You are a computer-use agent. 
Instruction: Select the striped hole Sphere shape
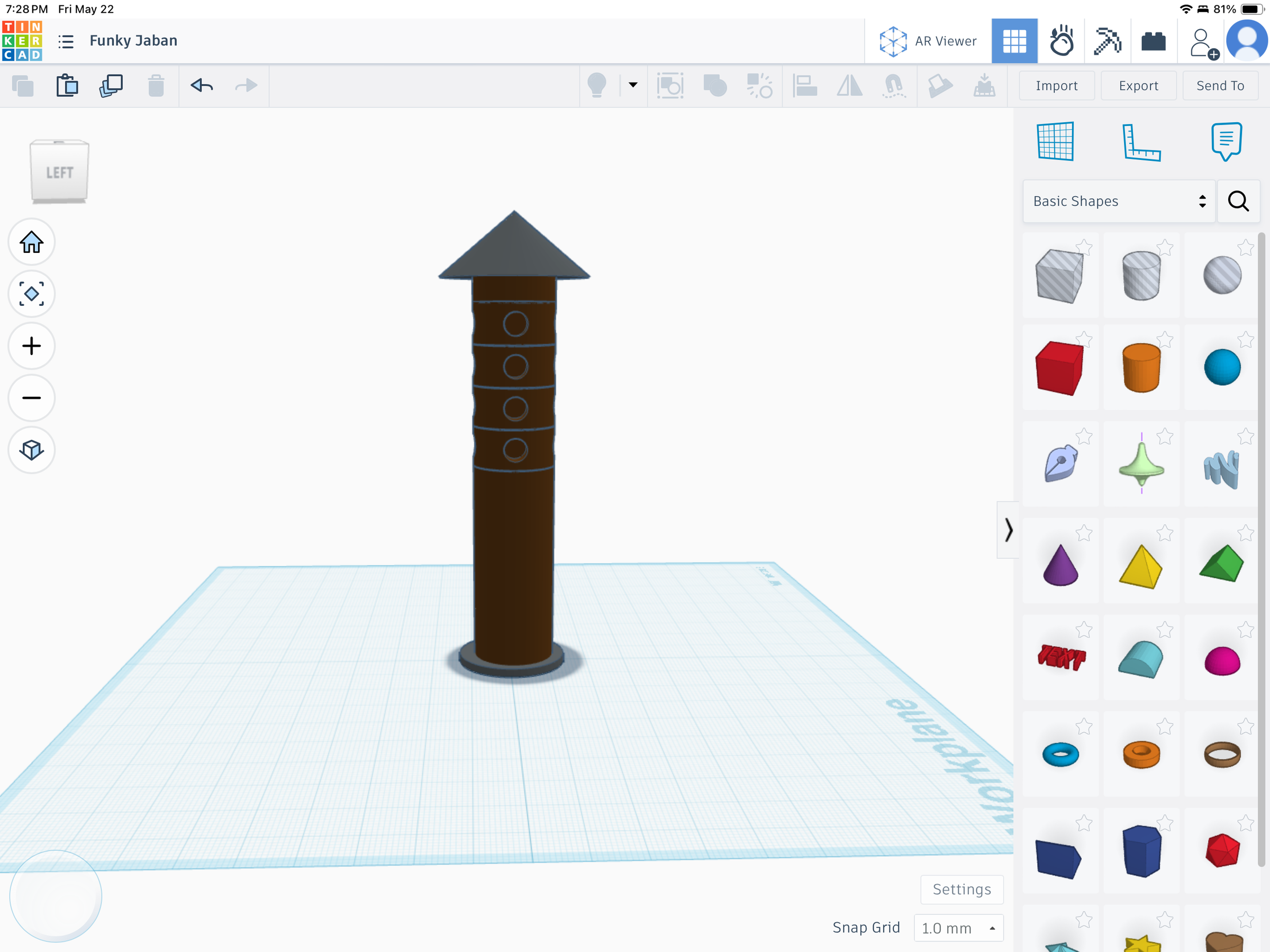[1222, 276]
